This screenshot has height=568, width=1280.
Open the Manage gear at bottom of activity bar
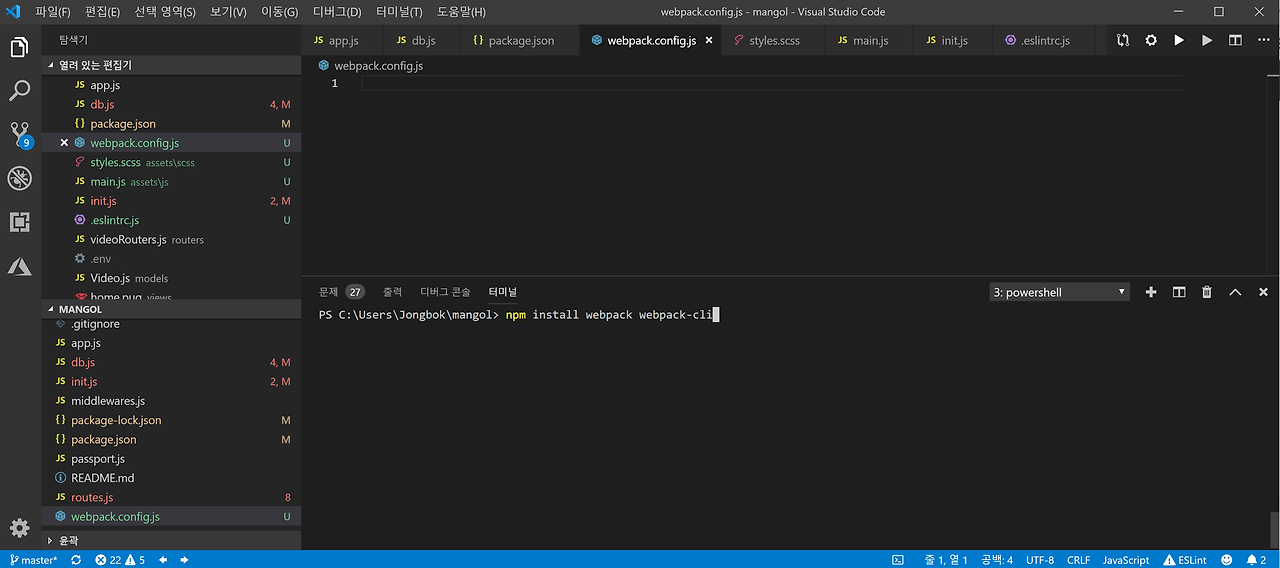point(20,528)
